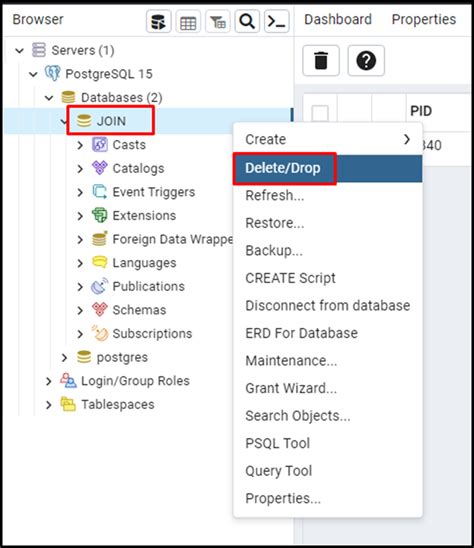Click the View Data table icon

188,22
